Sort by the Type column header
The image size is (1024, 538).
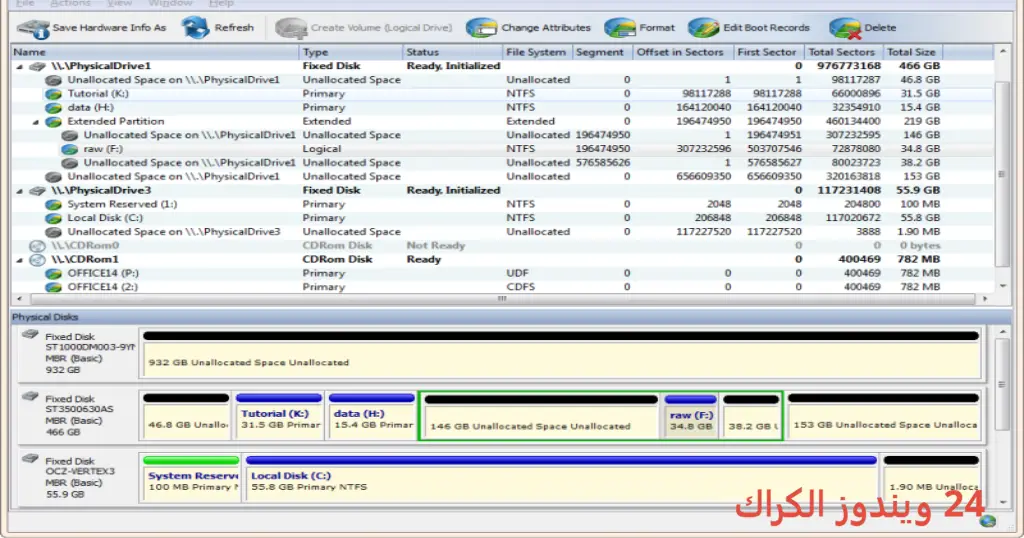pos(351,52)
